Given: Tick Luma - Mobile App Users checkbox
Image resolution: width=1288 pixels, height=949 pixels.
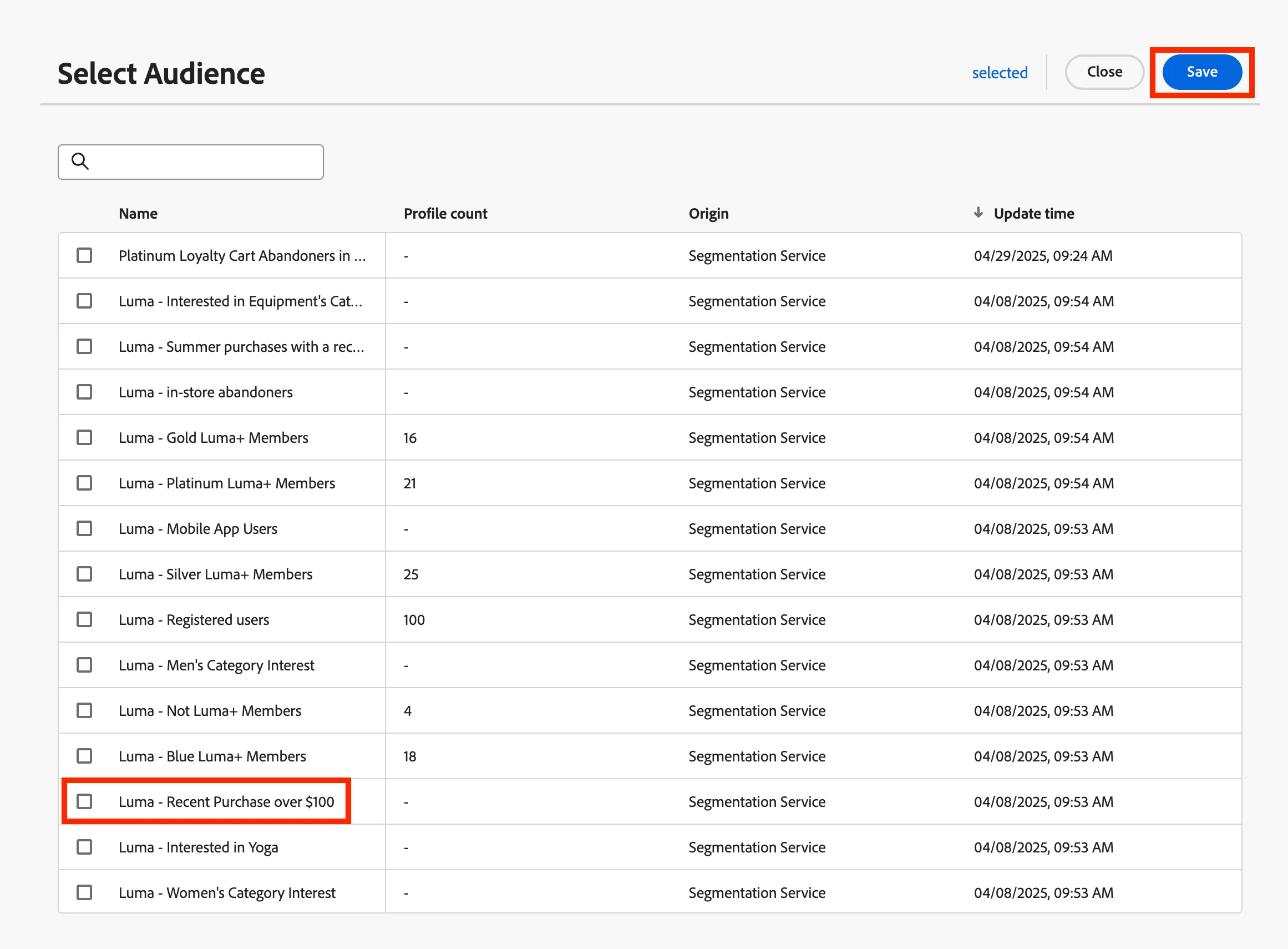Looking at the screenshot, I should pos(84,528).
